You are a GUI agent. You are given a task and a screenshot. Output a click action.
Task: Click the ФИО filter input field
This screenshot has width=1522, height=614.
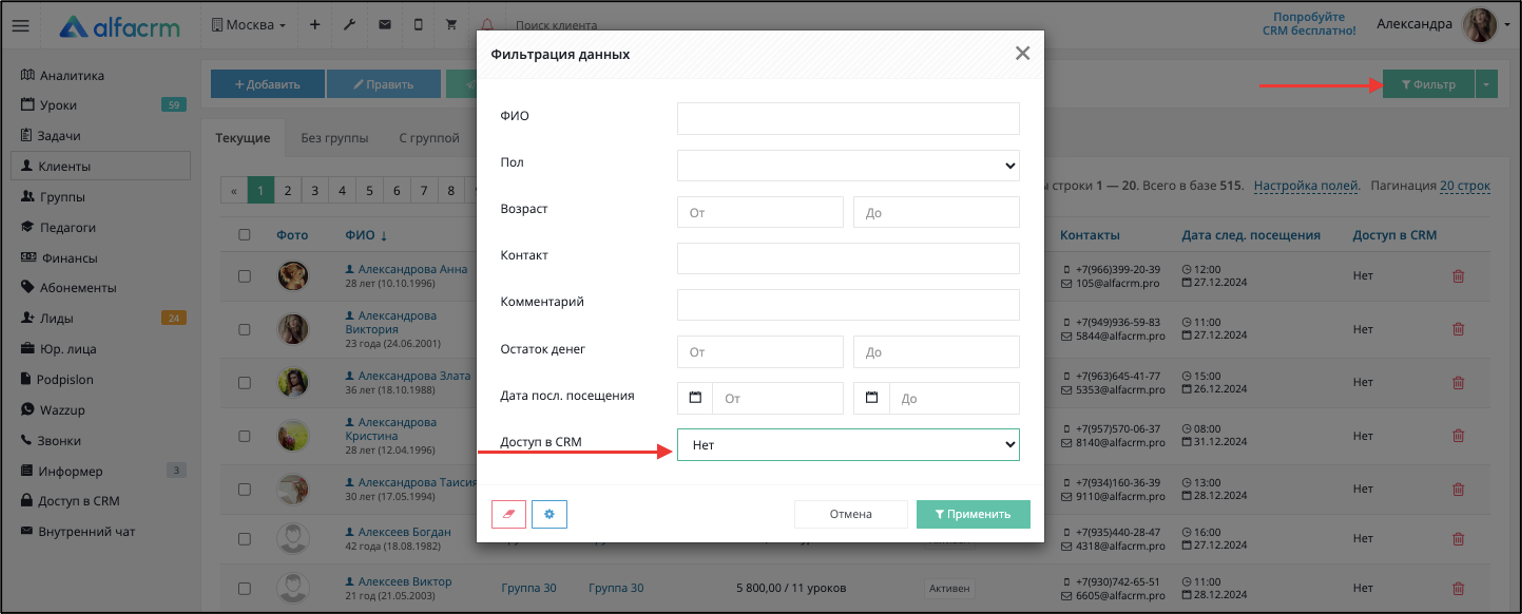click(848, 118)
